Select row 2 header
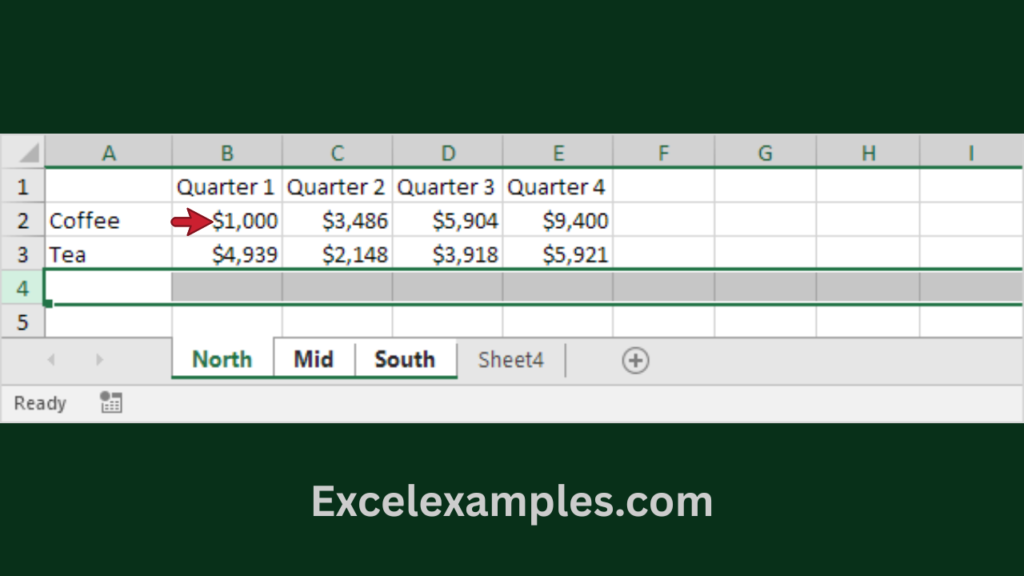Viewport: 1024px width, 576px height. click(x=22, y=221)
